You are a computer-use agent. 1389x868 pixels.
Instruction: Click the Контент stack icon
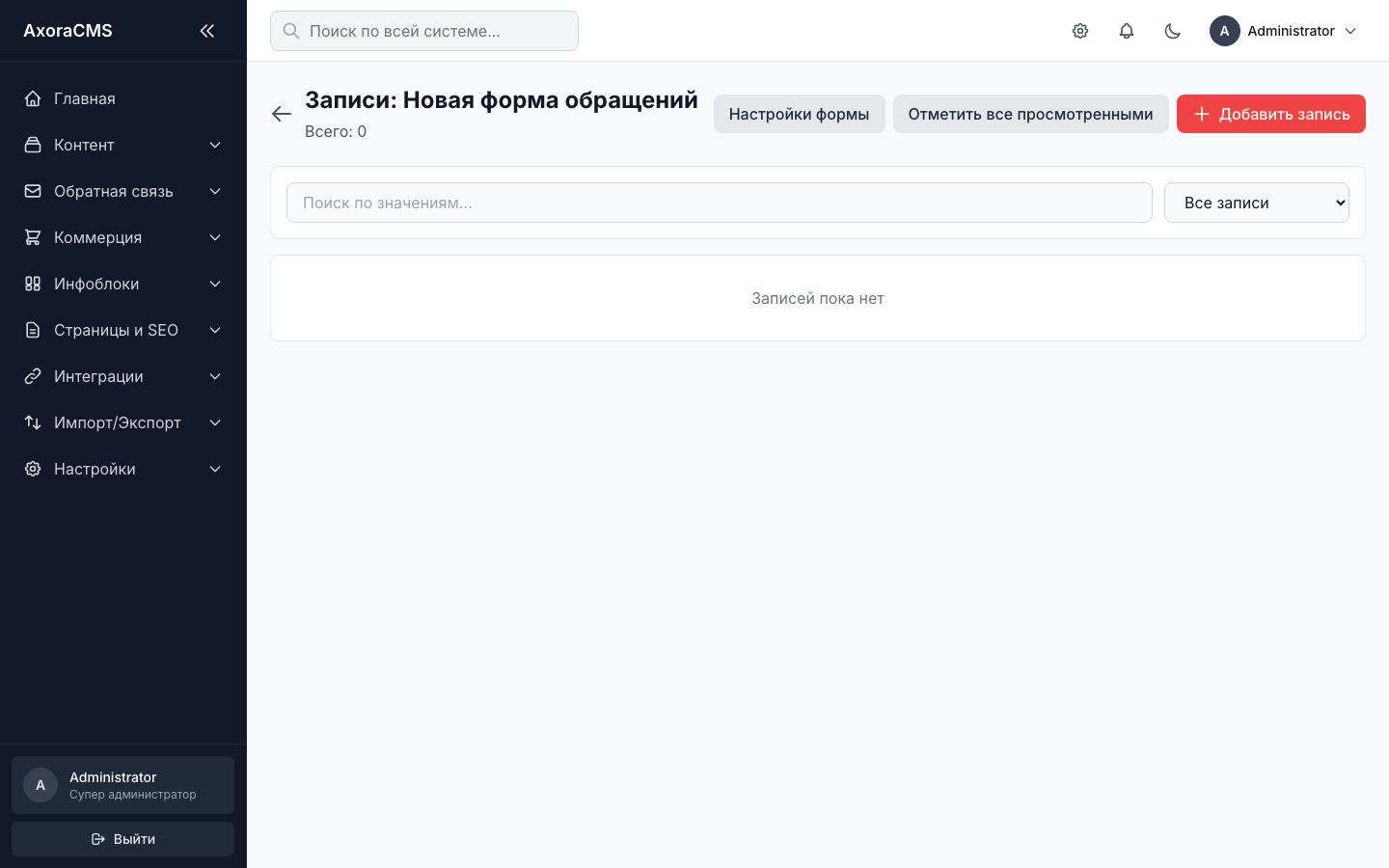[33, 145]
